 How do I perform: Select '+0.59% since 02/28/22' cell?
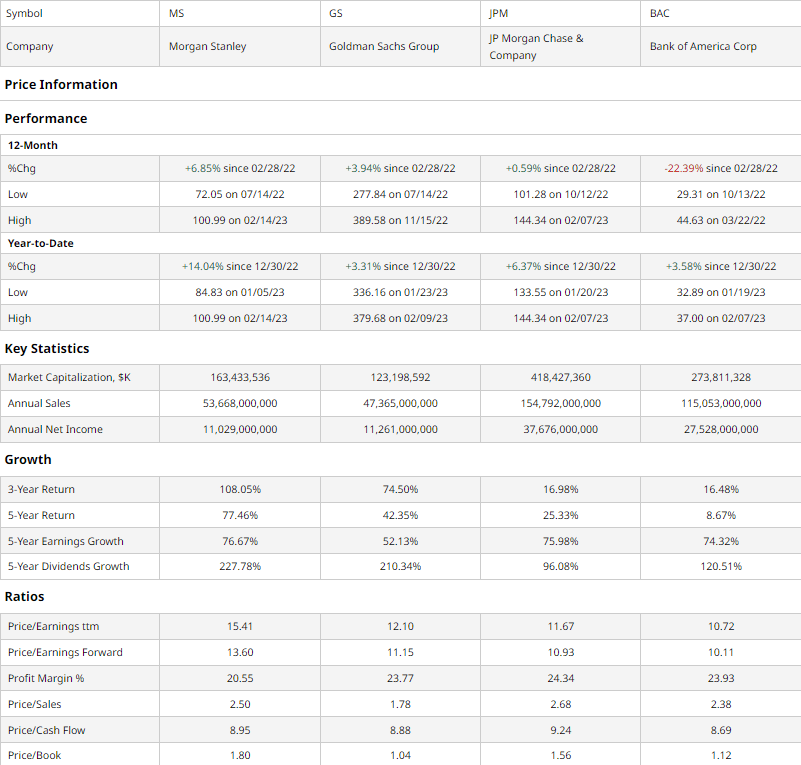561,169
